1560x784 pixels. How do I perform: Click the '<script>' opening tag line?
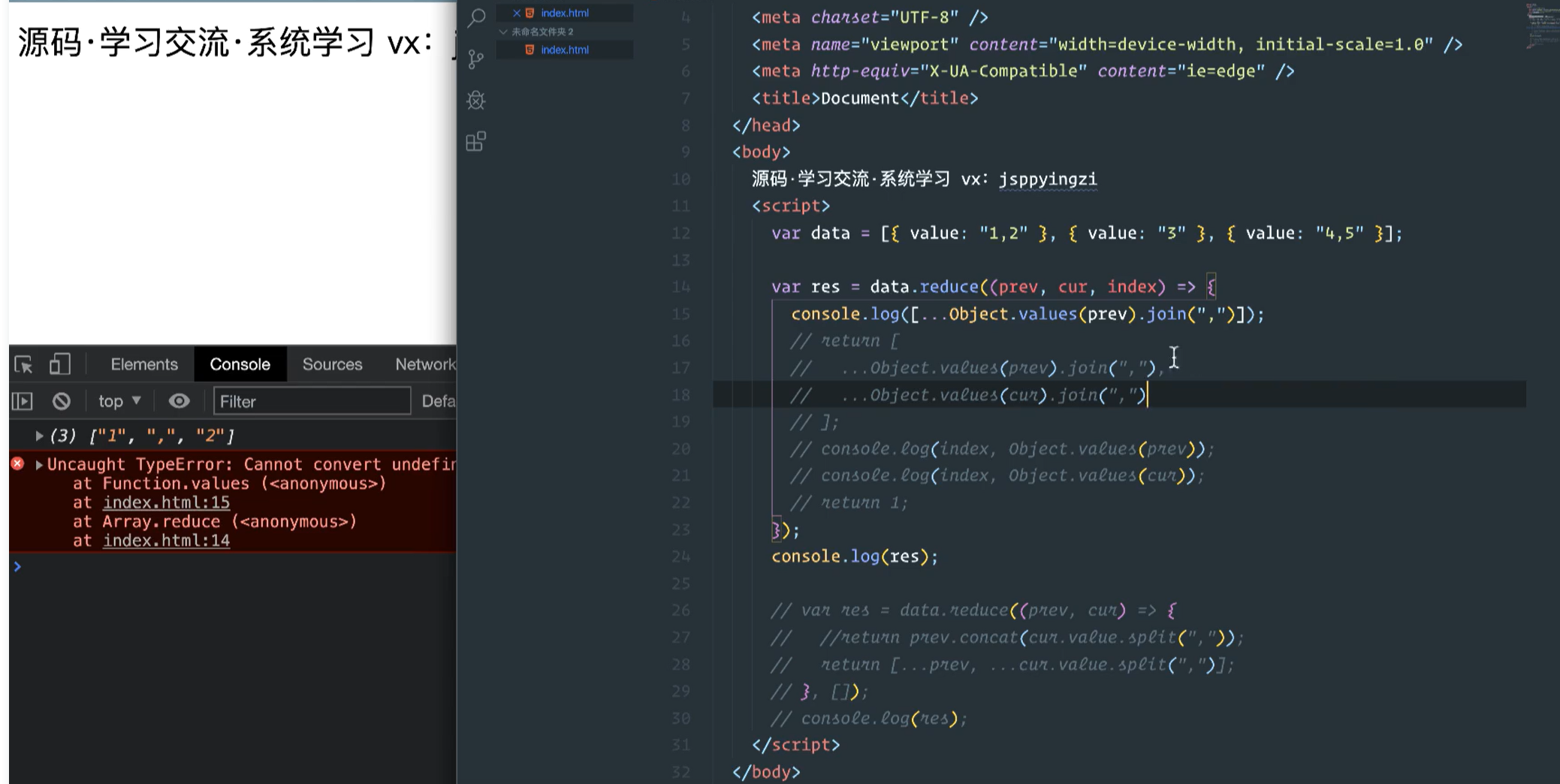click(x=791, y=206)
